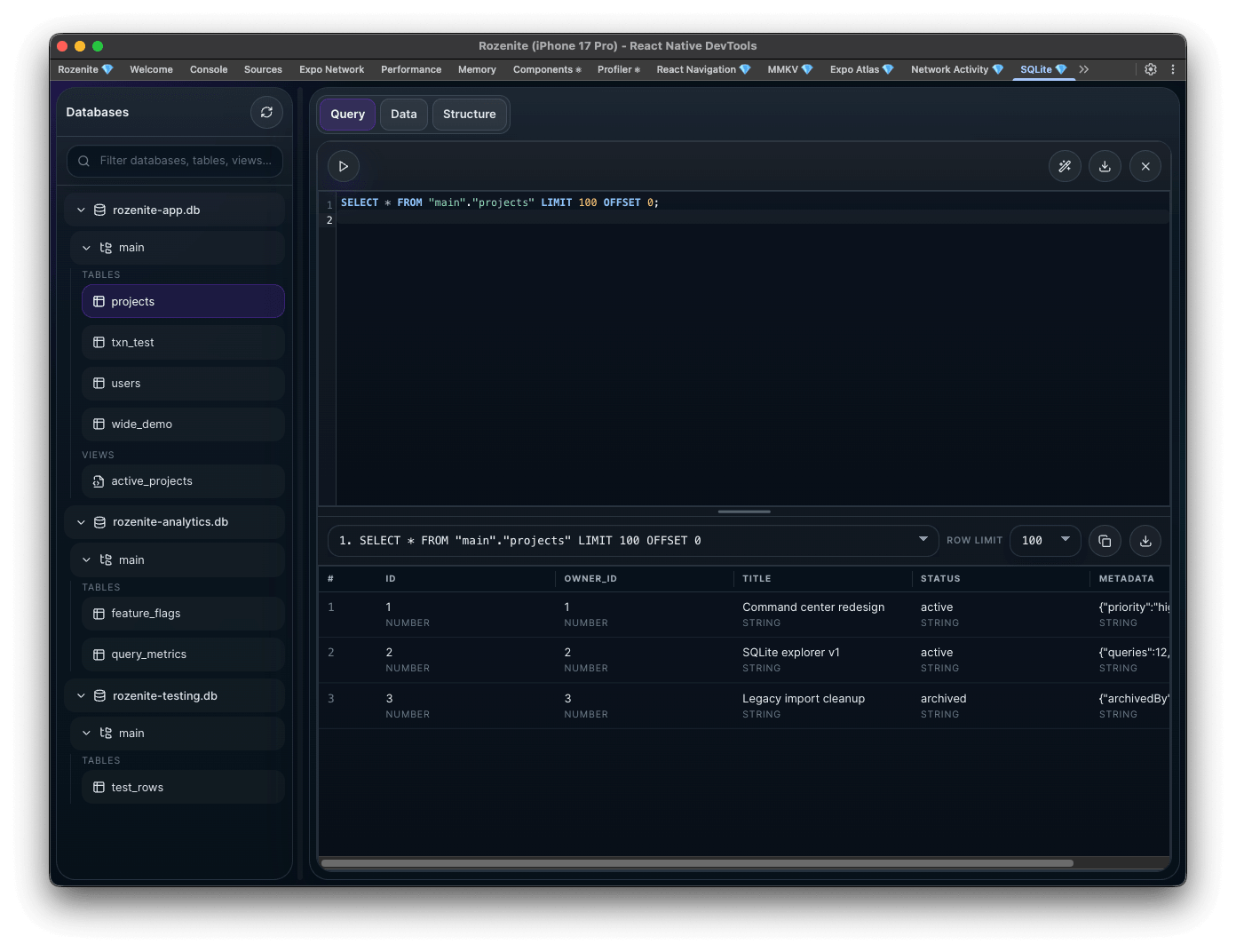
Task: Open the DevTools three-dot menu
Action: coord(1173,69)
